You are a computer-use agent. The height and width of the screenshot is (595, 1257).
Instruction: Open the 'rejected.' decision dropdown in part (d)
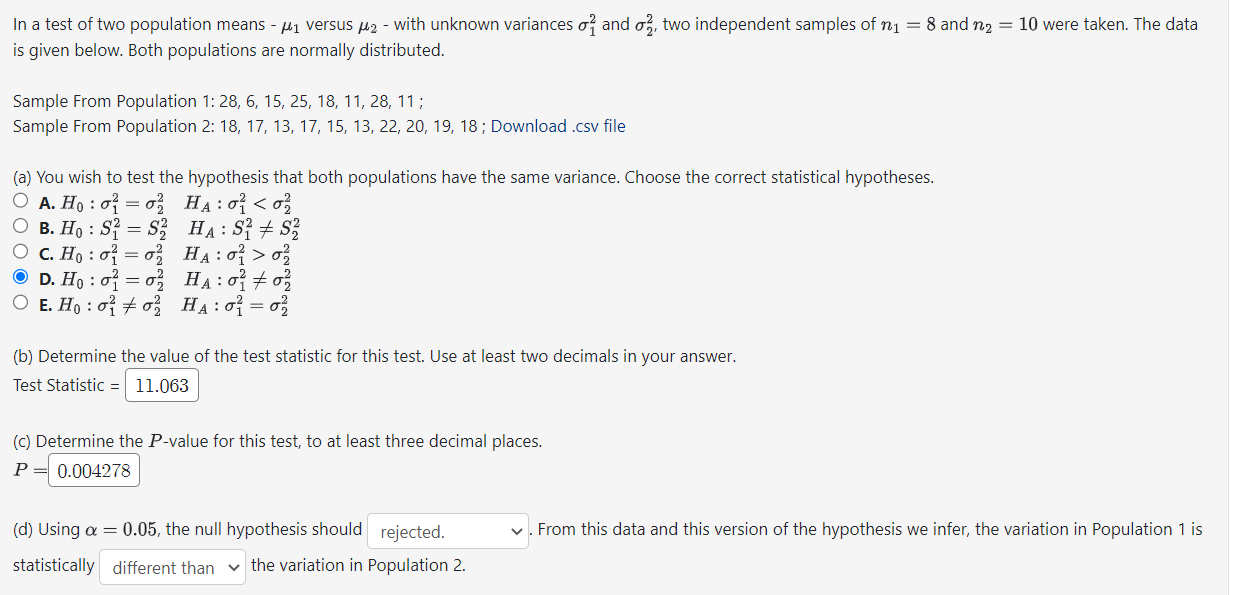[x=447, y=531]
